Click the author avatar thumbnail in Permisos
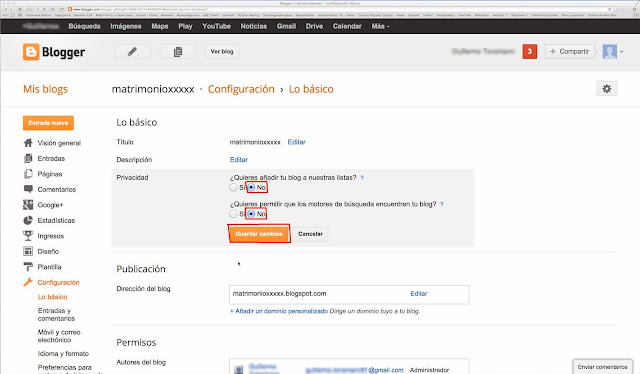Viewport: 640px width, 374px height. (238, 370)
